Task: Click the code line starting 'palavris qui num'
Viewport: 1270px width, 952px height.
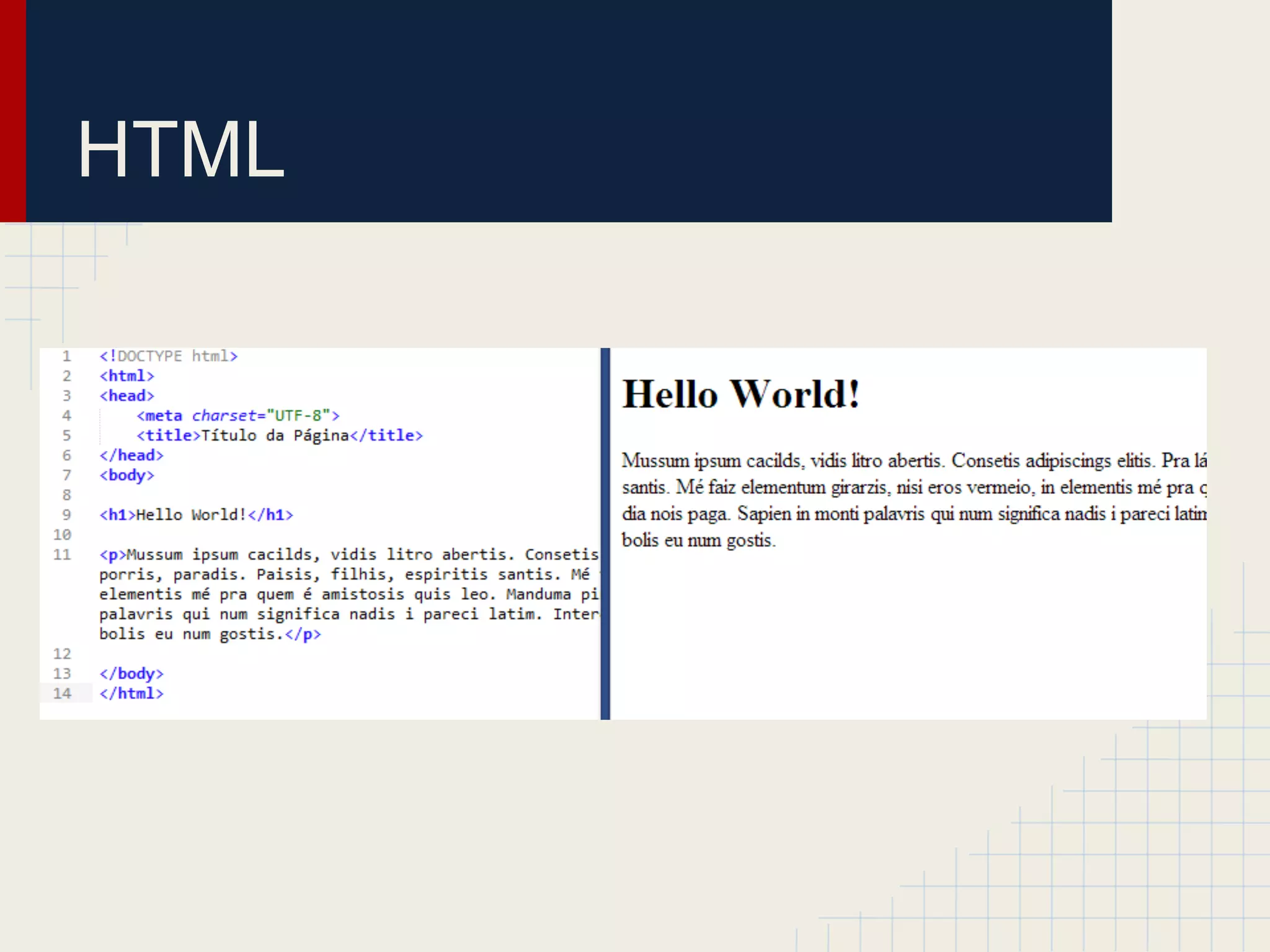Action: coord(349,614)
